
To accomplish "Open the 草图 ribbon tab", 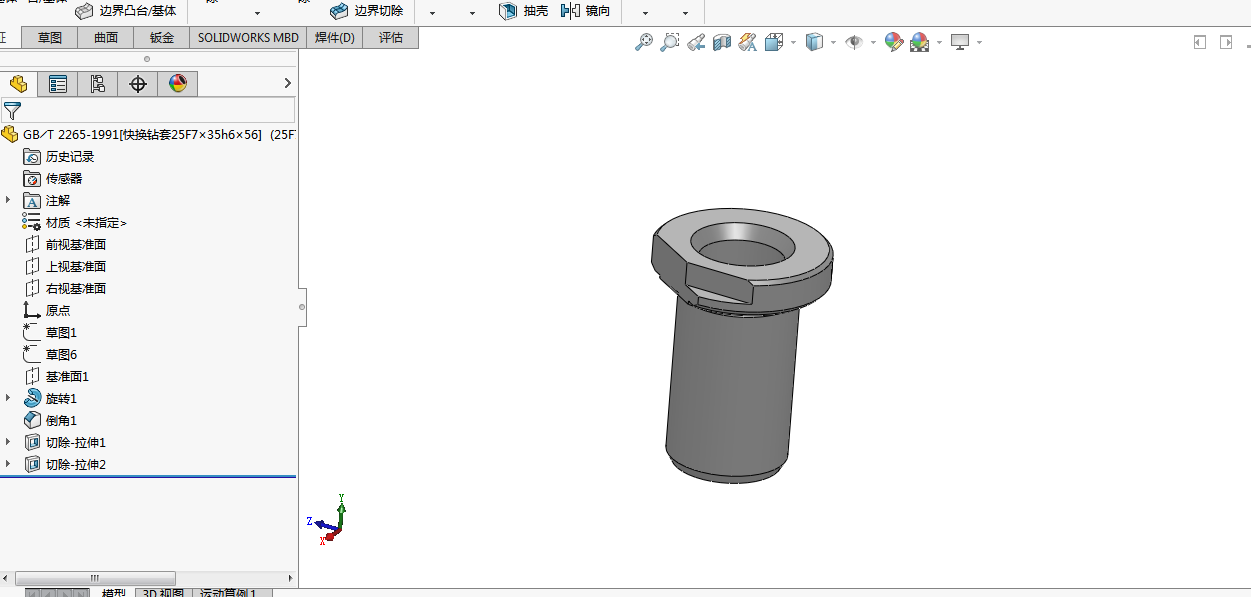I will click(50, 38).
